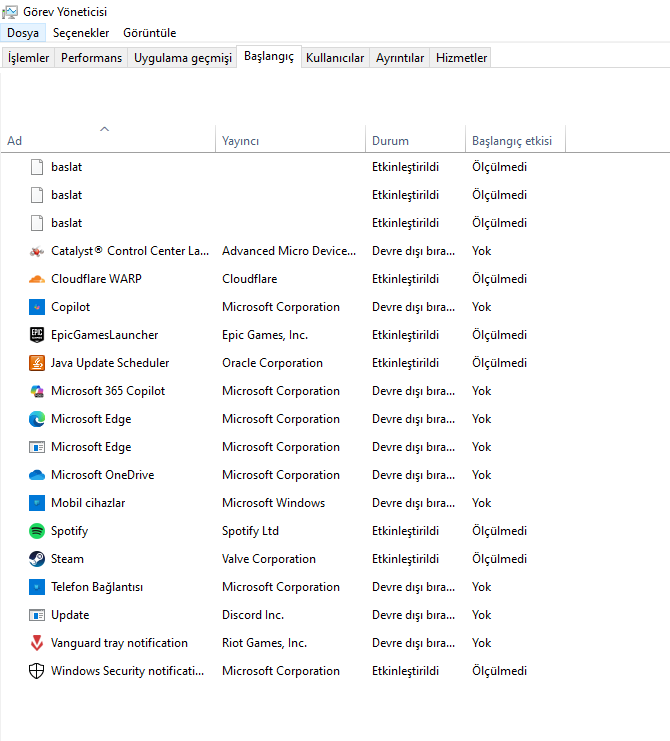Toggle the sort arrow above Ad
This screenshot has width=670, height=741.
104,129
